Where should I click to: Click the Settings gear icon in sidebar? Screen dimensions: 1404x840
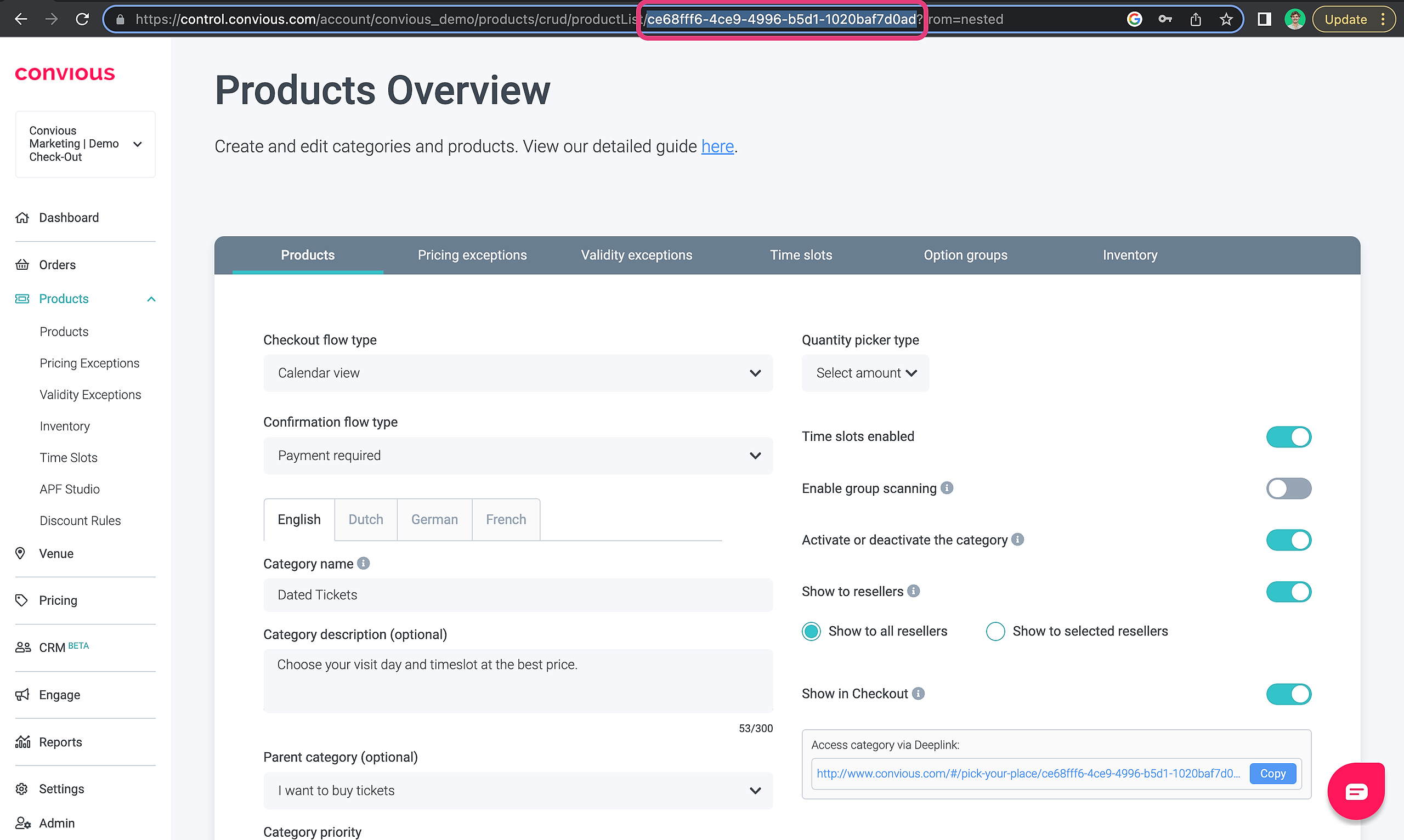[x=22, y=789]
